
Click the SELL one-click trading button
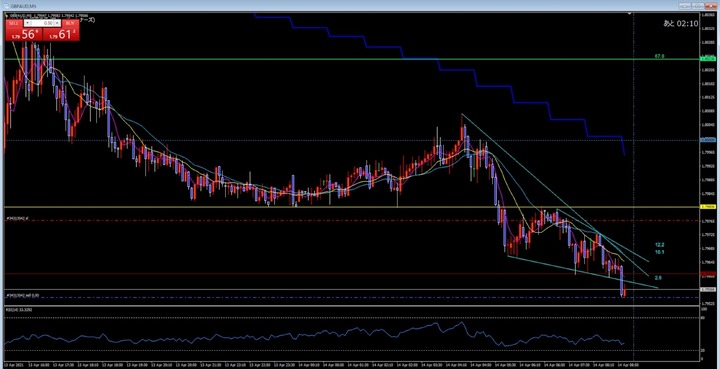(x=23, y=34)
